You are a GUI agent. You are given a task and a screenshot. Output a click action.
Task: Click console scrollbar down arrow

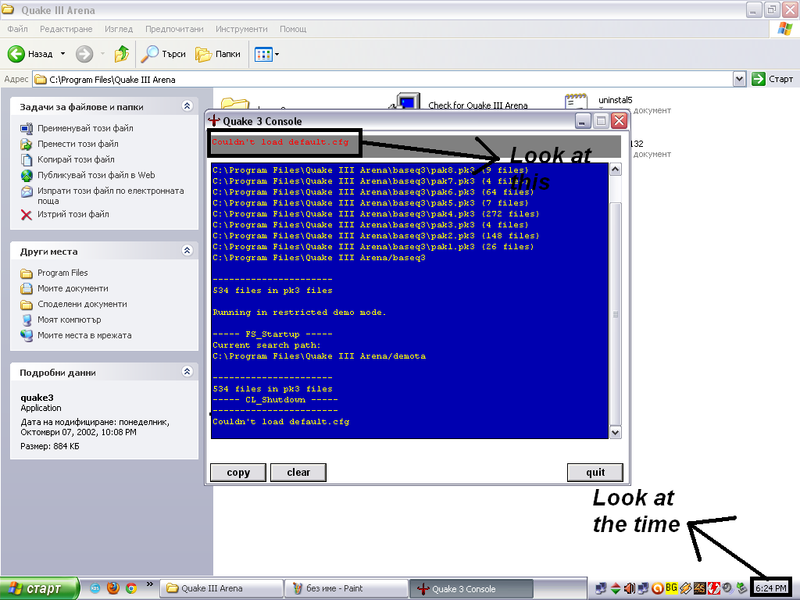coord(615,432)
